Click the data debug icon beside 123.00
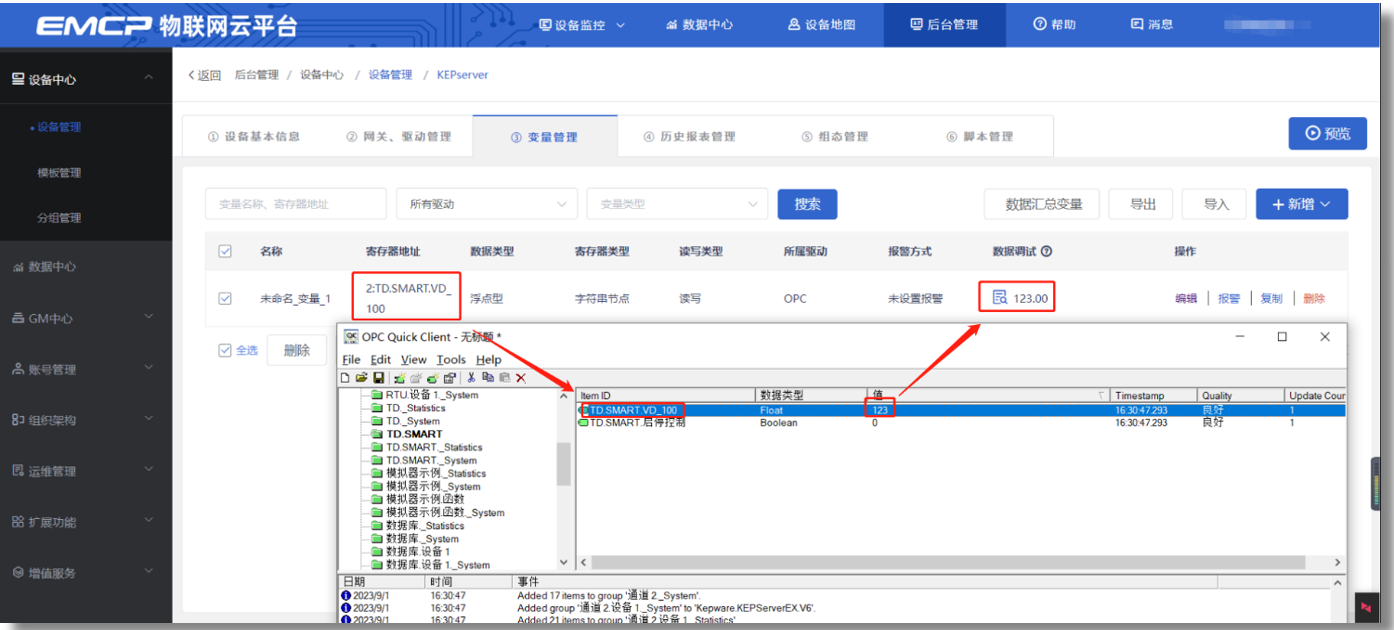This screenshot has height=630, width=1394. [999, 298]
